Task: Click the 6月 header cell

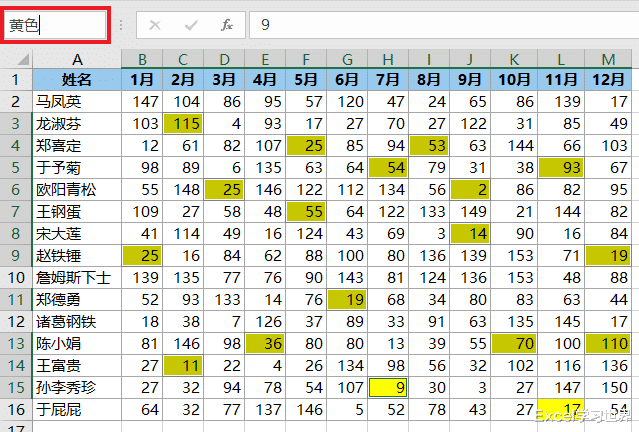Action: point(347,79)
